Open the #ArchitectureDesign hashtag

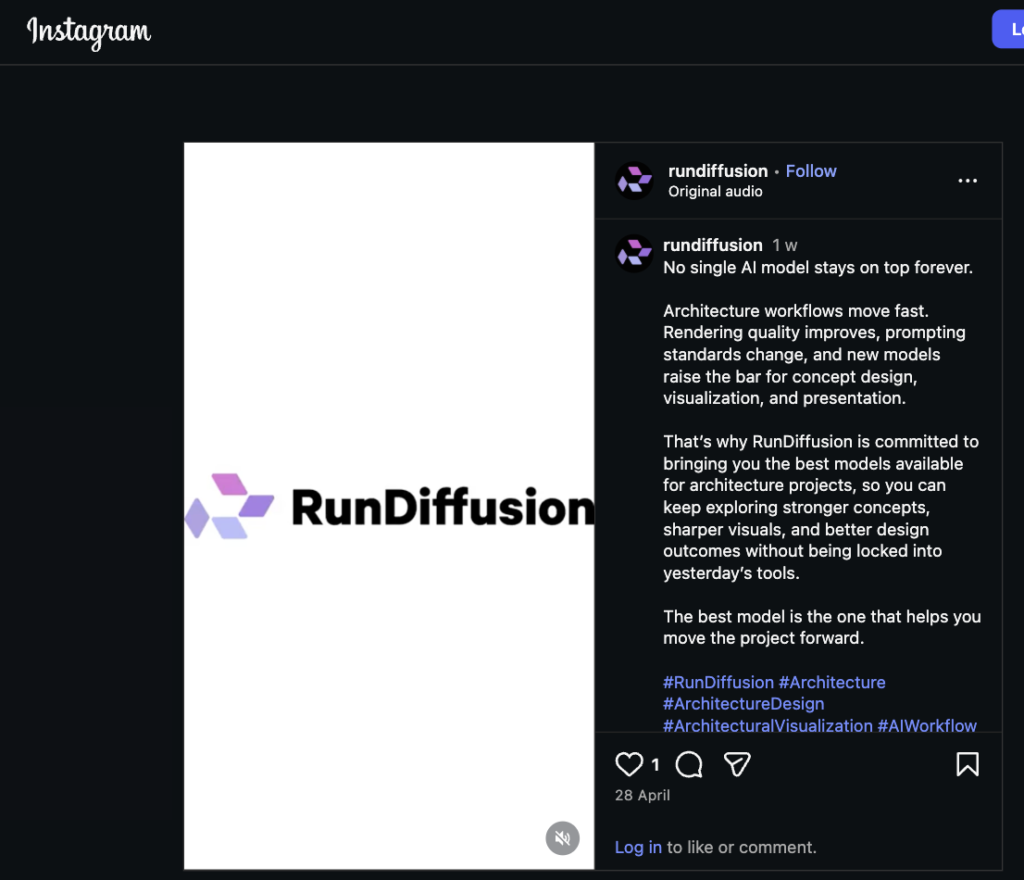click(744, 704)
